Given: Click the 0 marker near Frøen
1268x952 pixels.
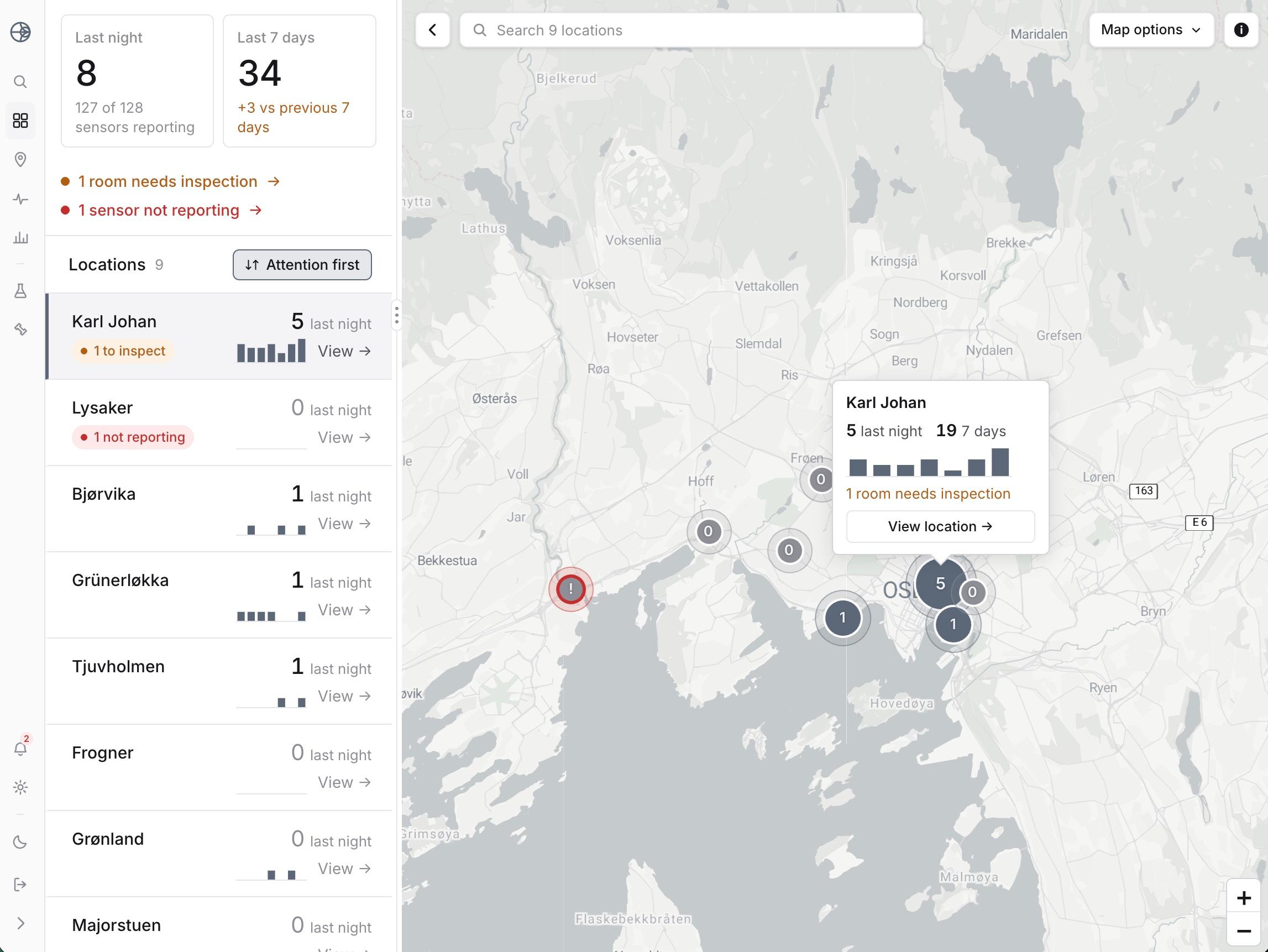Looking at the screenshot, I should pos(821,479).
